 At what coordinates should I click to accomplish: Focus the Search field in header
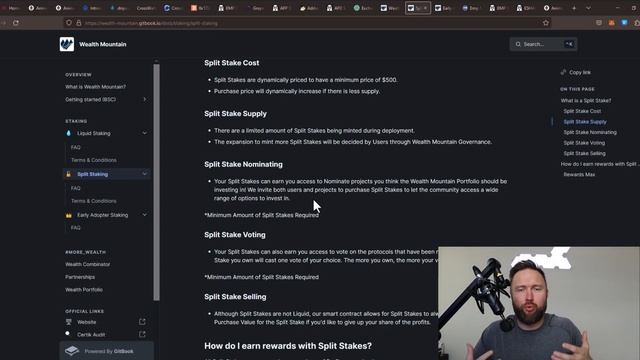[543, 44]
